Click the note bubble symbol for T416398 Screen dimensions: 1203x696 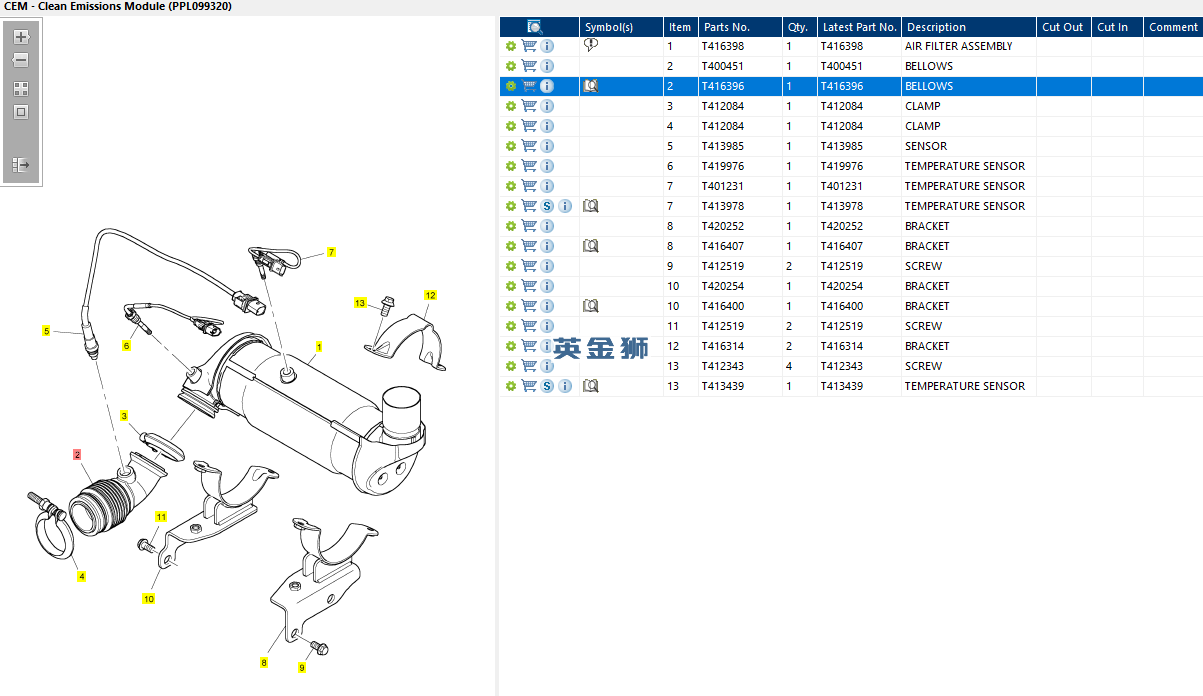590,46
